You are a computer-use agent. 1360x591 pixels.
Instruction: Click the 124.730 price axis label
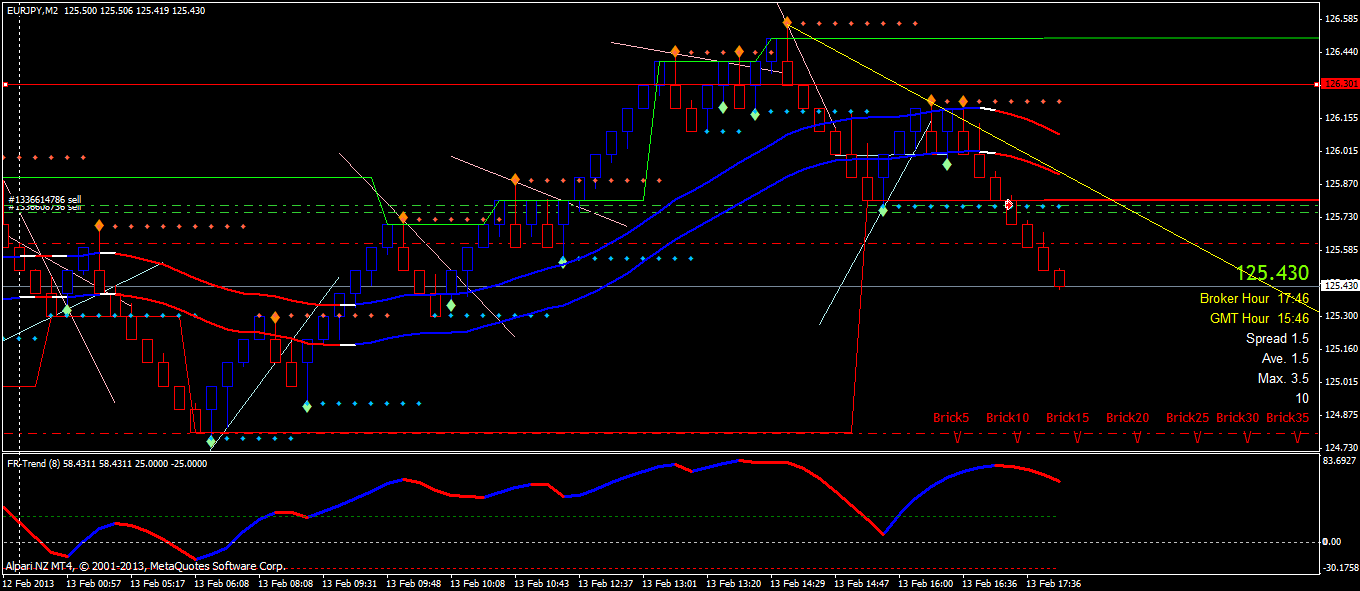pos(1341,447)
